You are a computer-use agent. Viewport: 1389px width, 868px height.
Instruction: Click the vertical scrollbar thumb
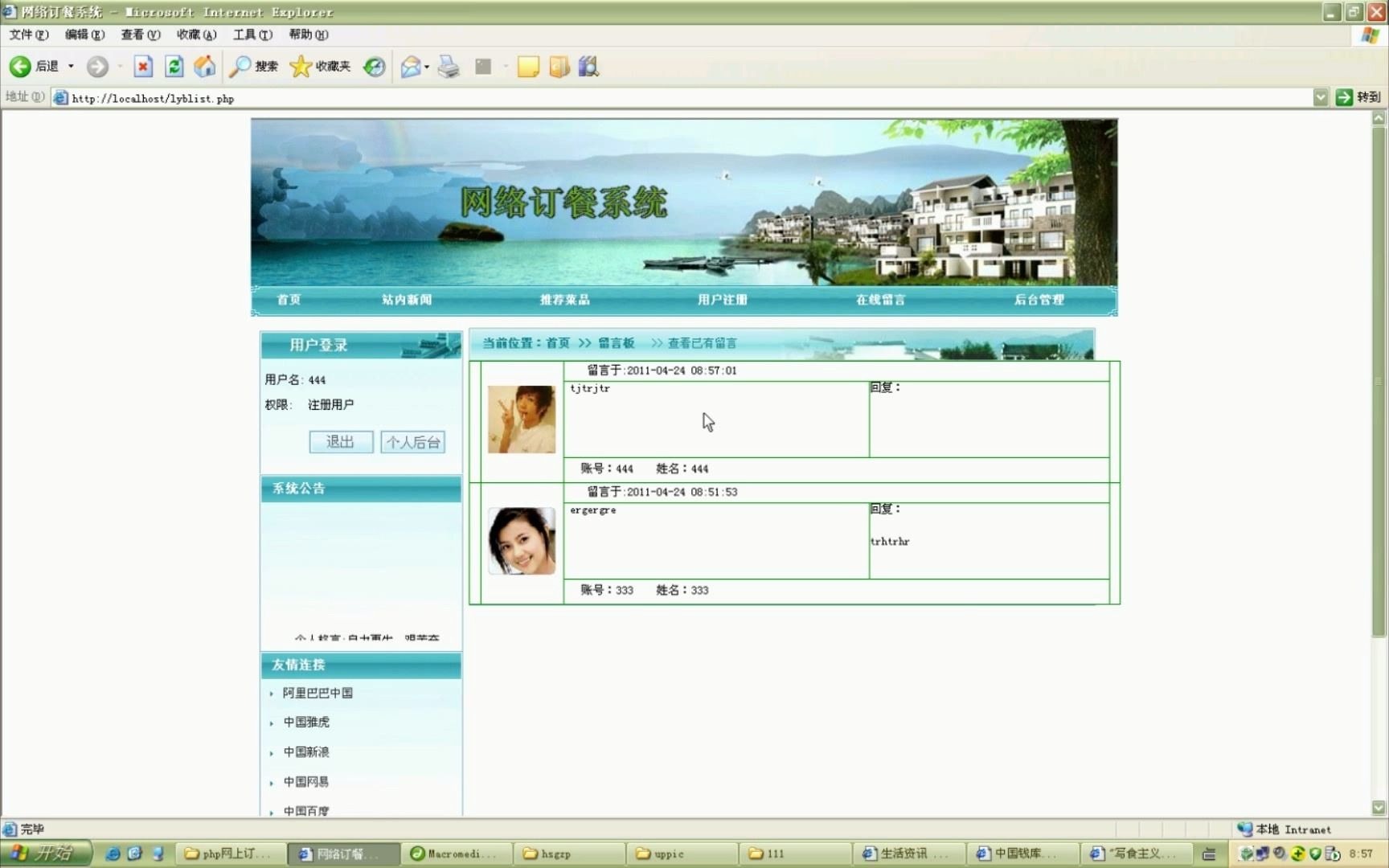(1379, 382)
